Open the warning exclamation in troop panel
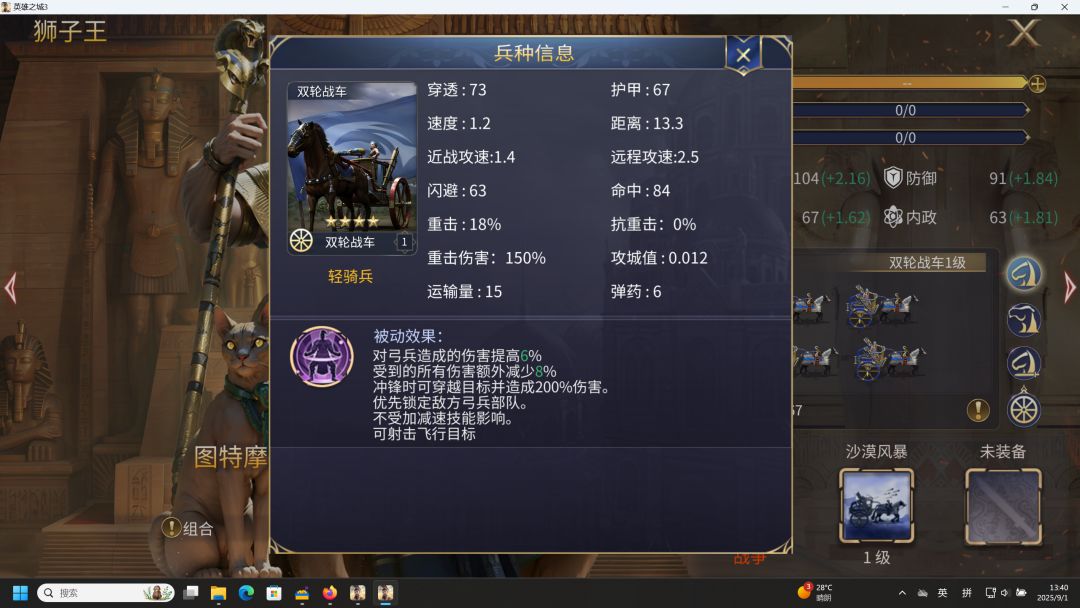This screenshot has width=1080, height=608. click(x=978, y=410)
